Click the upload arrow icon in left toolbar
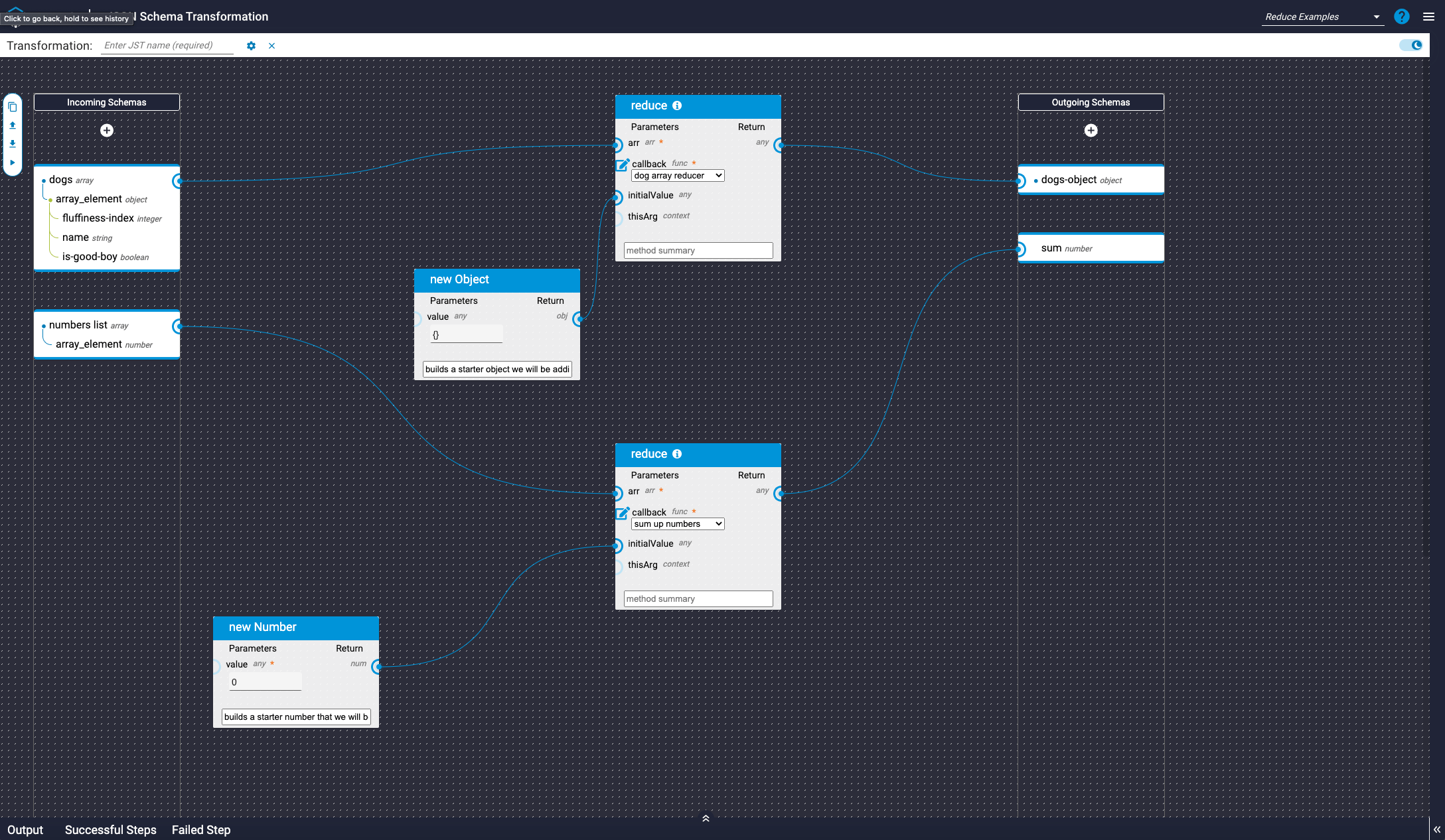The width and height of the screenshot is (1445, 840). [x=13, y=125]
